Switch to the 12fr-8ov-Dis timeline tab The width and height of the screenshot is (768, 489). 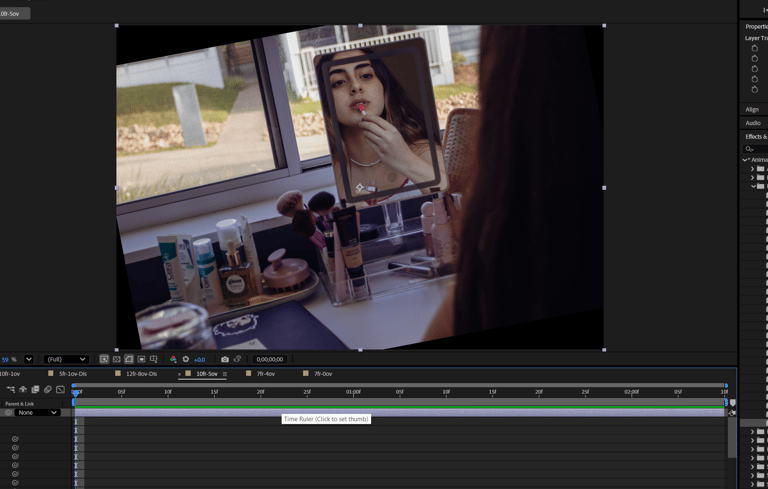[x=142, y=374]
